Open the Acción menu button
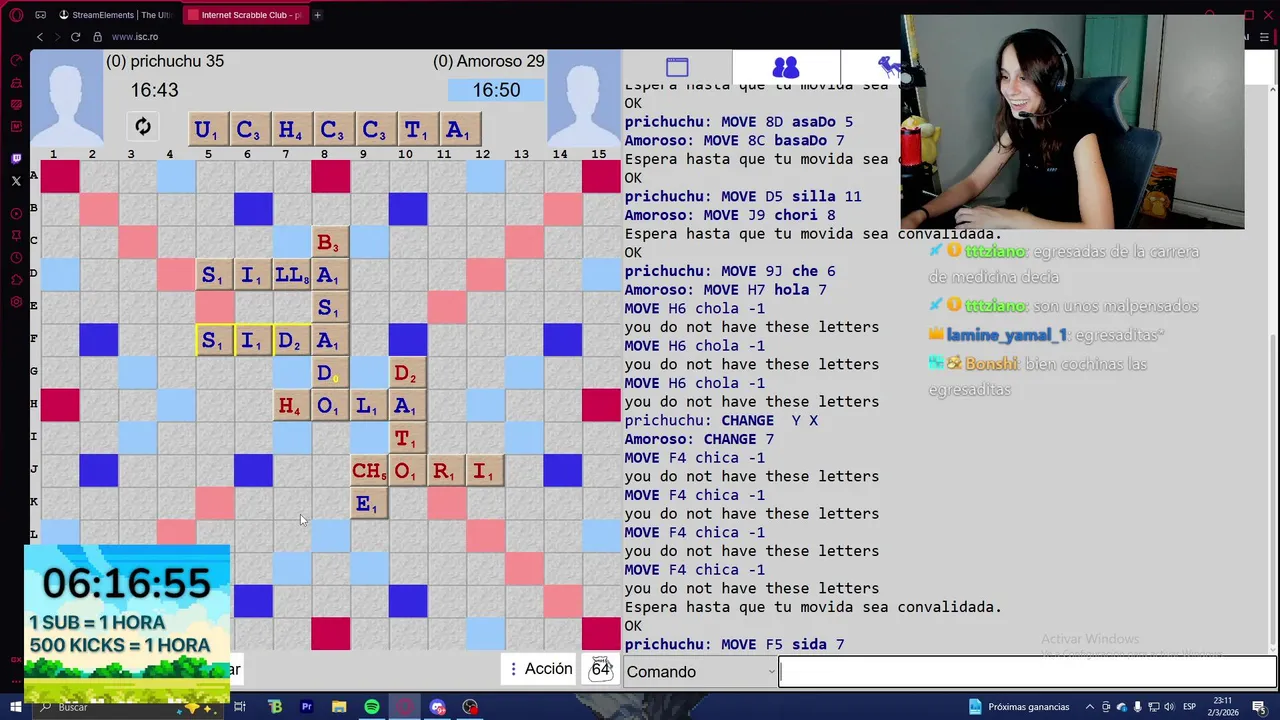 point(540,669)
